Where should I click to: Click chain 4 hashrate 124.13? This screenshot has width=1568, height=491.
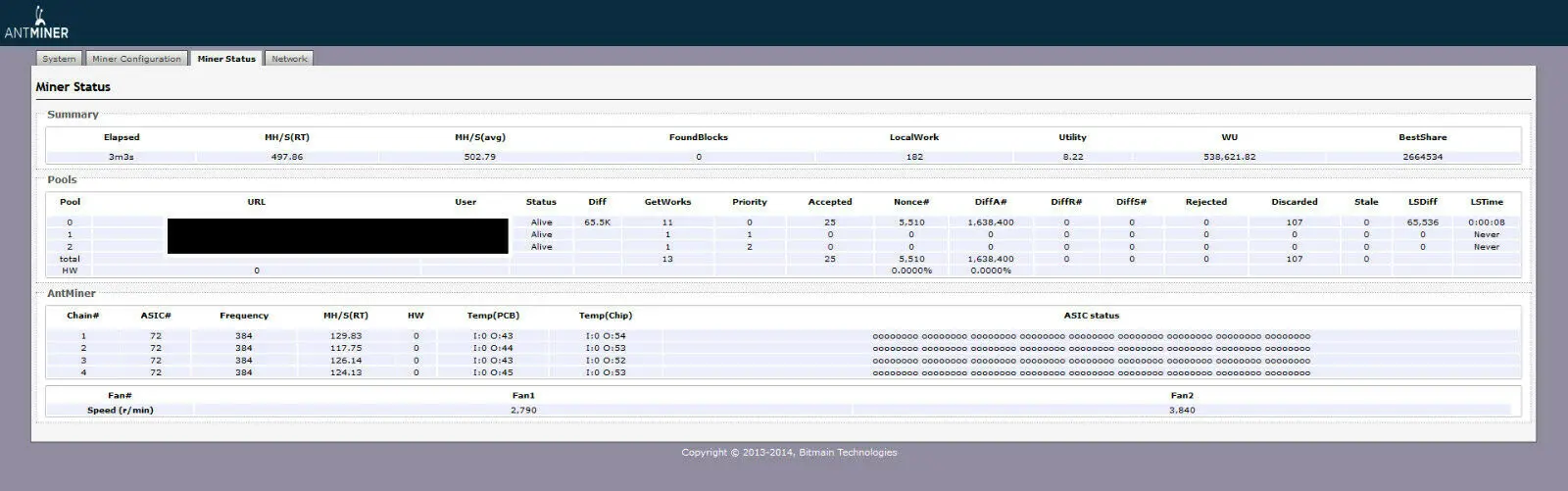pos(347,372)
